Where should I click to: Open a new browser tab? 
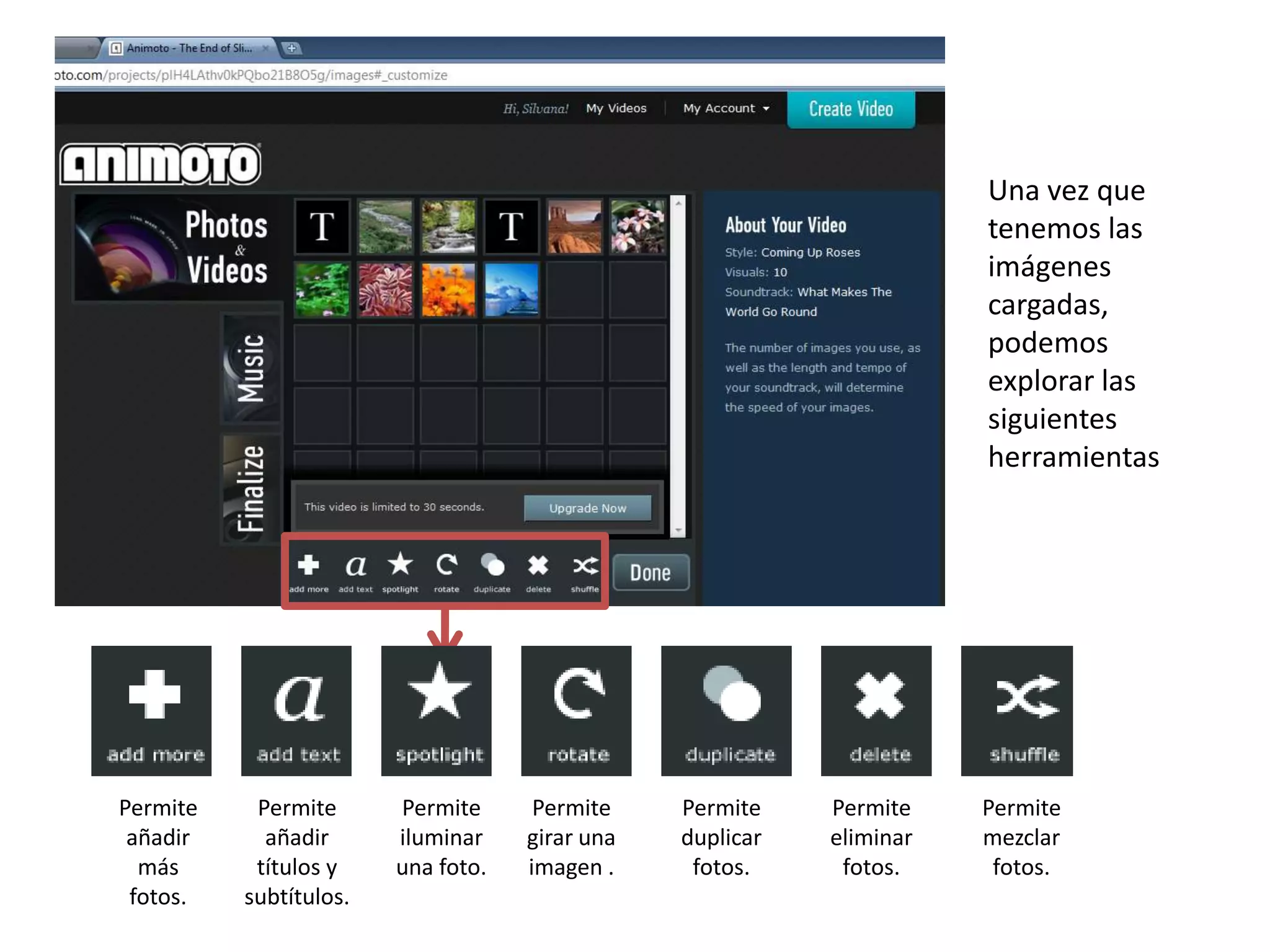(291, 48)
